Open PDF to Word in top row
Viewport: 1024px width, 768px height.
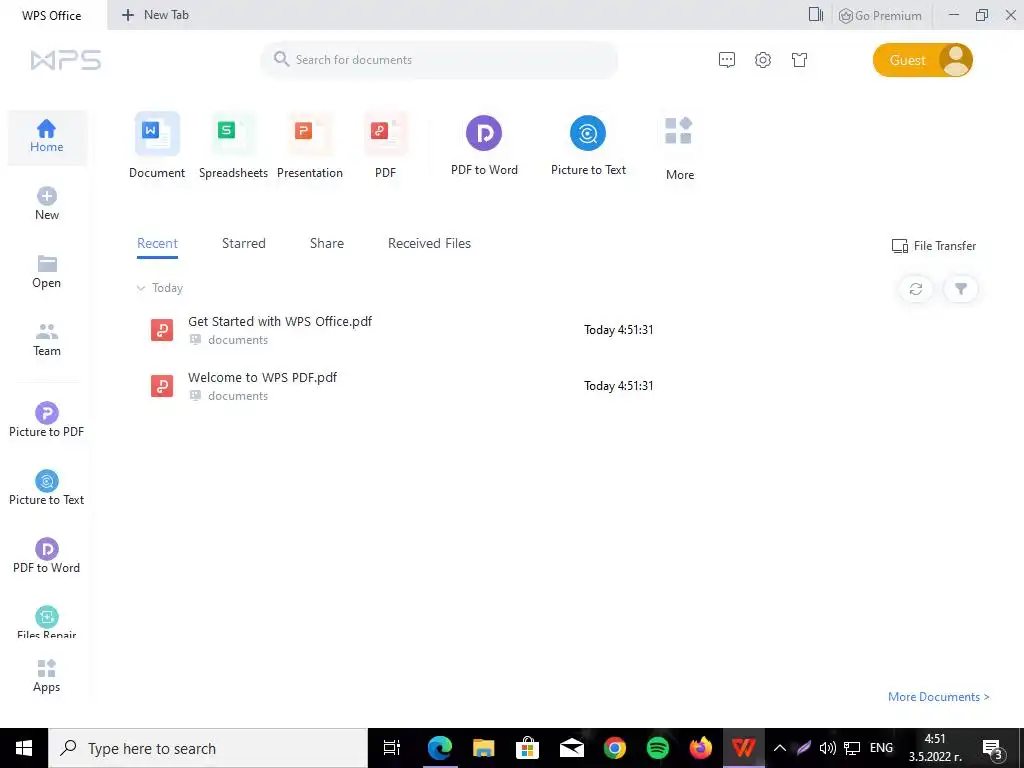pos(484,146)
